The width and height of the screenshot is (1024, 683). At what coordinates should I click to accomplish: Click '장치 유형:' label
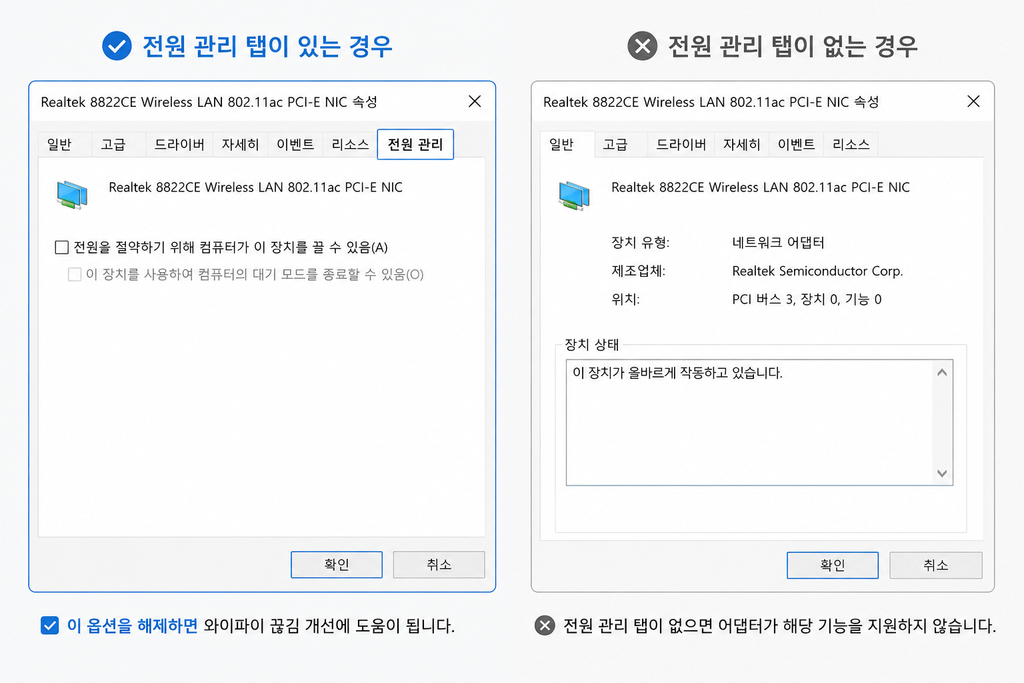coord(640,243)
